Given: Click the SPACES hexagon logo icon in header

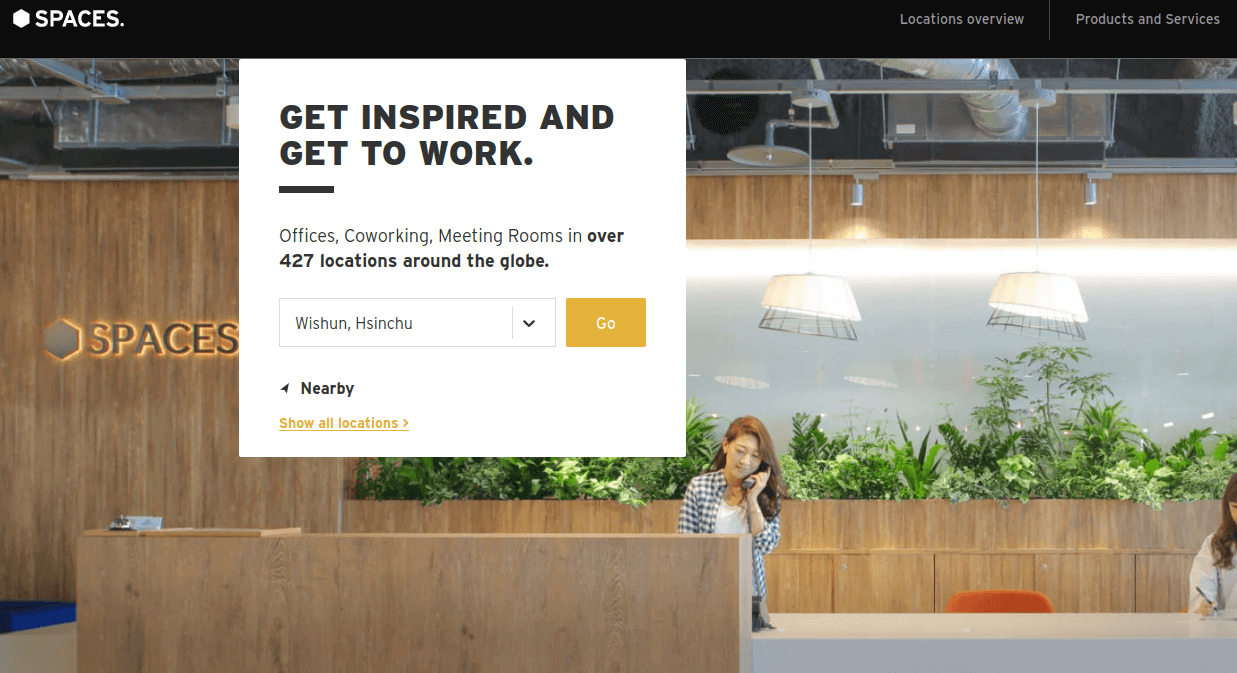Looking at the screenshot, I should (x=21, y=19).
